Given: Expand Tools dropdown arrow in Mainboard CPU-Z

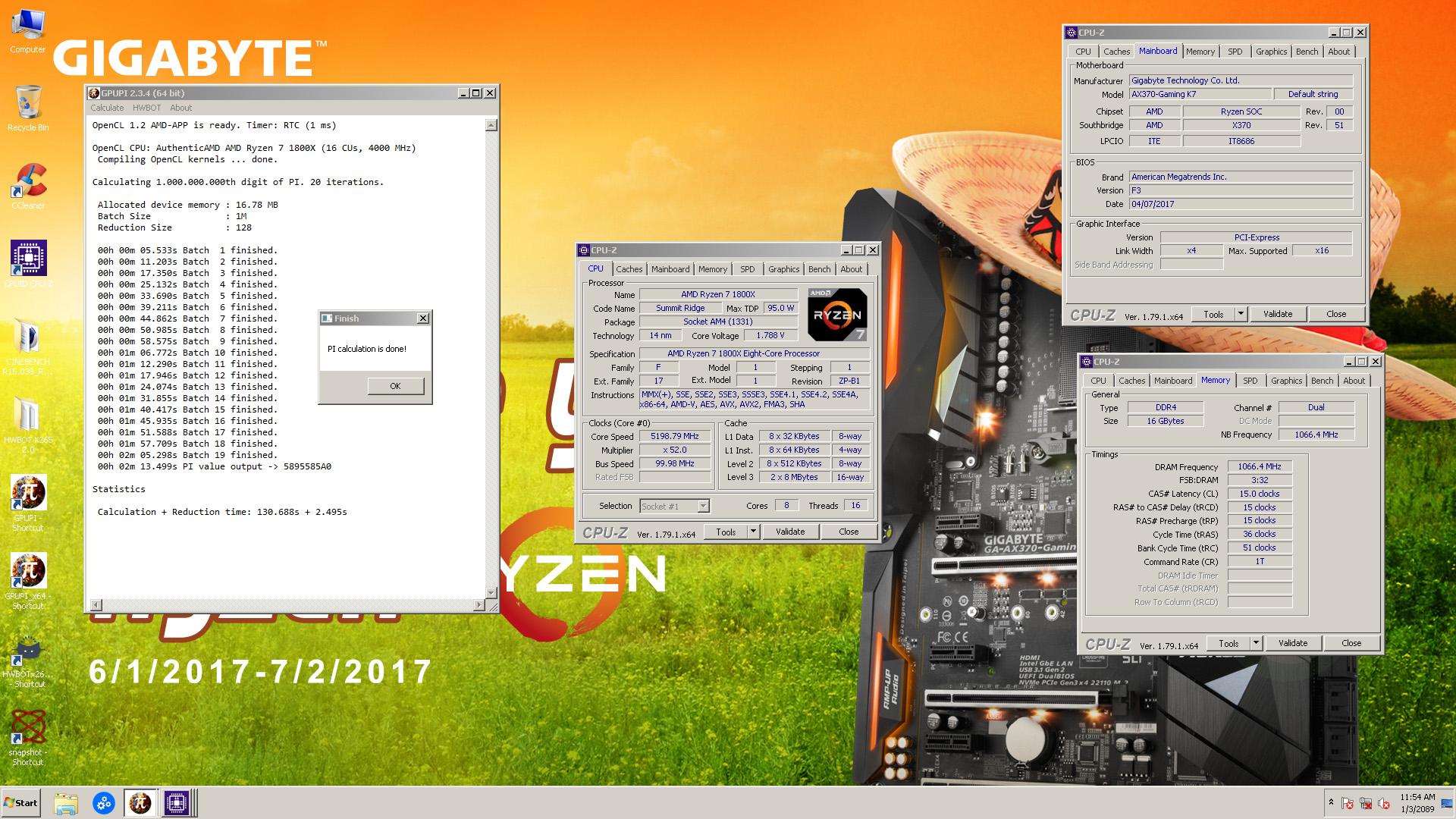Looking at the screenshot, I should click(1241, 314).
